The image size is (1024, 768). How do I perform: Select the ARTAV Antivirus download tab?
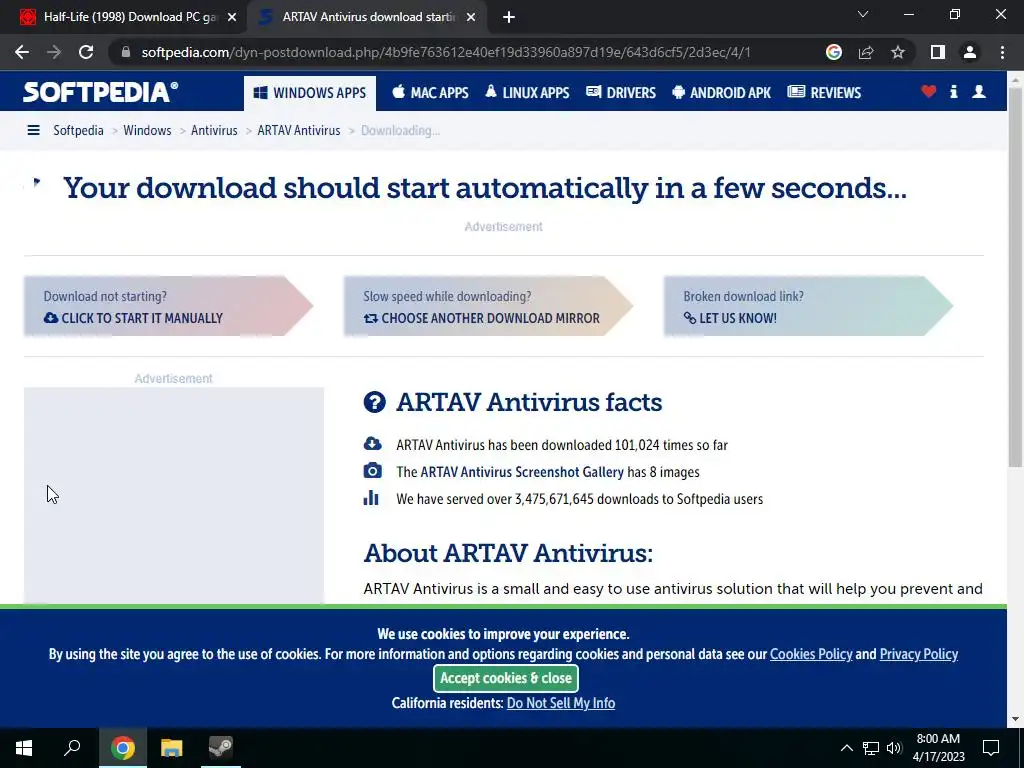(x=369, y=17)
